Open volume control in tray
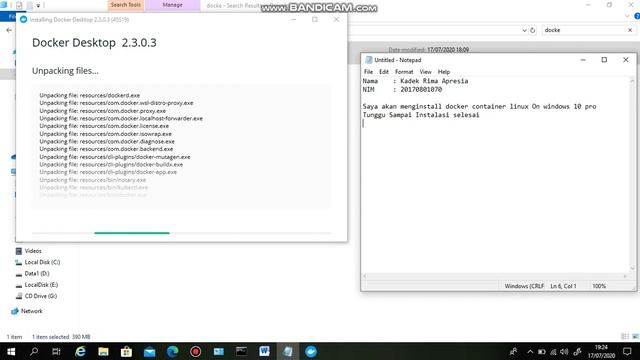This screenshot has width=640, height=360. [x=564, y=351]
